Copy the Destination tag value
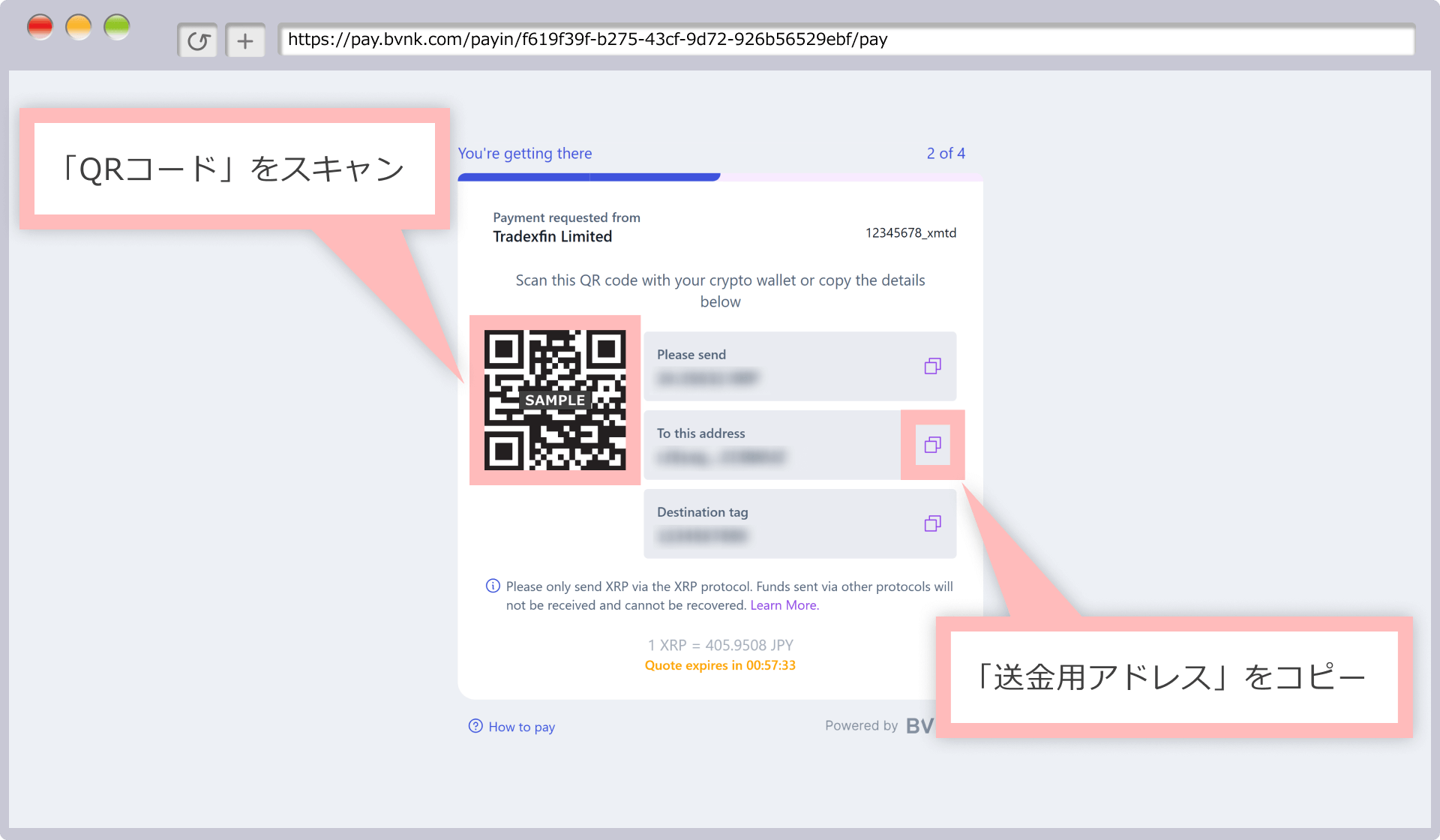Image resolution: width=1440 pixels, height=840 pixels. (932, 523)
